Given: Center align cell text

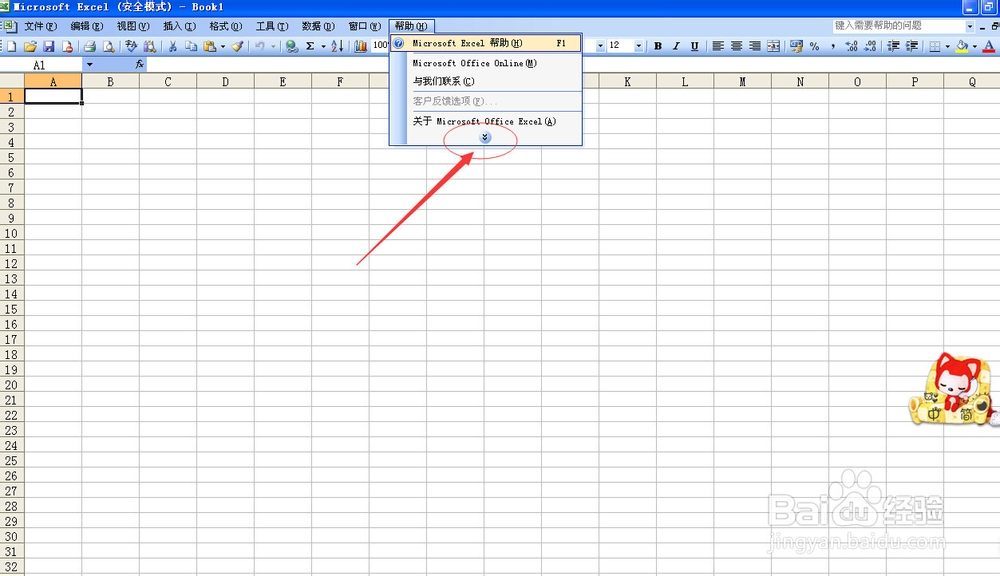Looking at the screenshot, I should (x=737, y=46).
